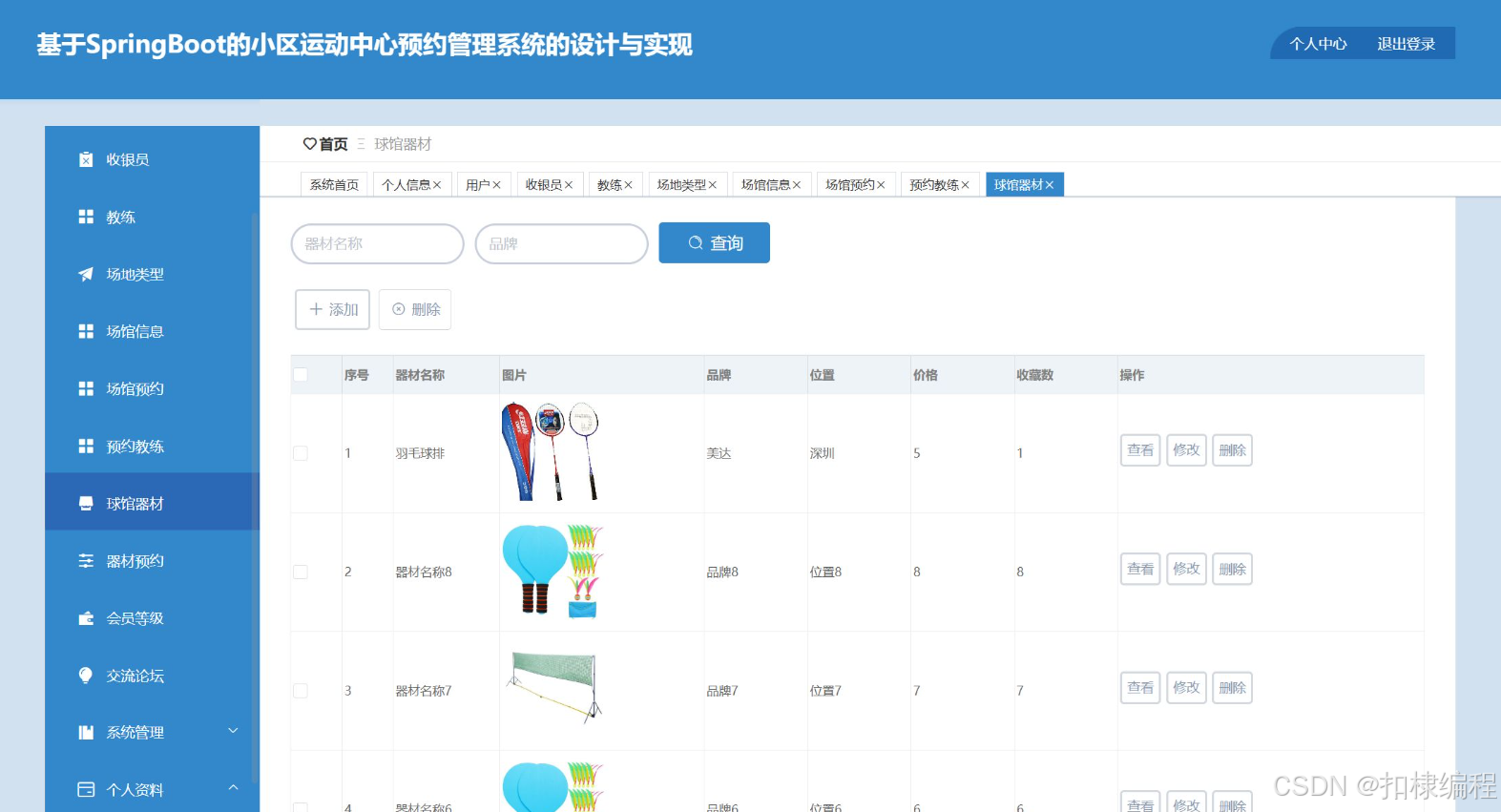Expand the 系统管理 menu chevron
Viewport: 1501px width, 812px height.
coord(233,731)
